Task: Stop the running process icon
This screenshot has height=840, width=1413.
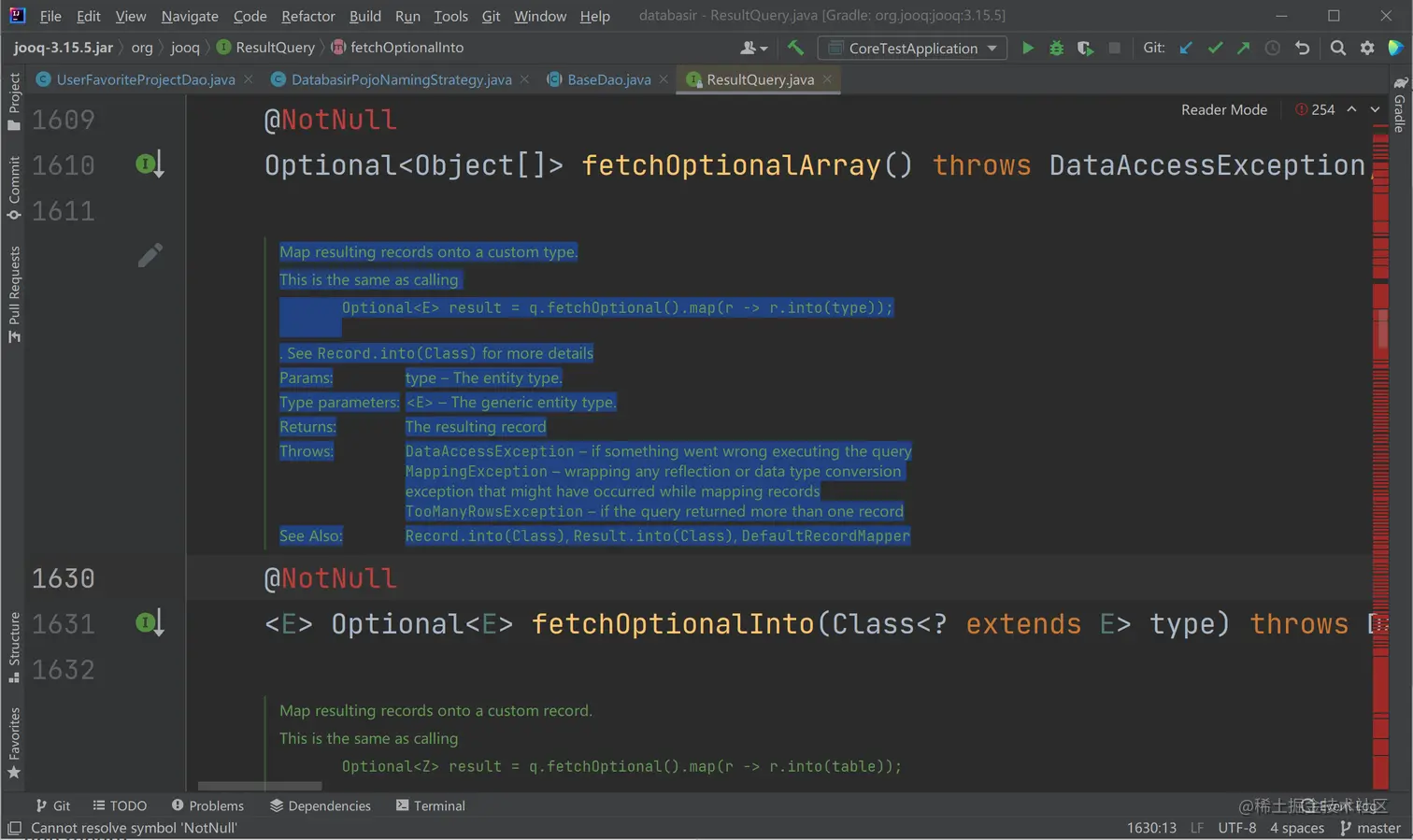Action: pos(1114,48)
